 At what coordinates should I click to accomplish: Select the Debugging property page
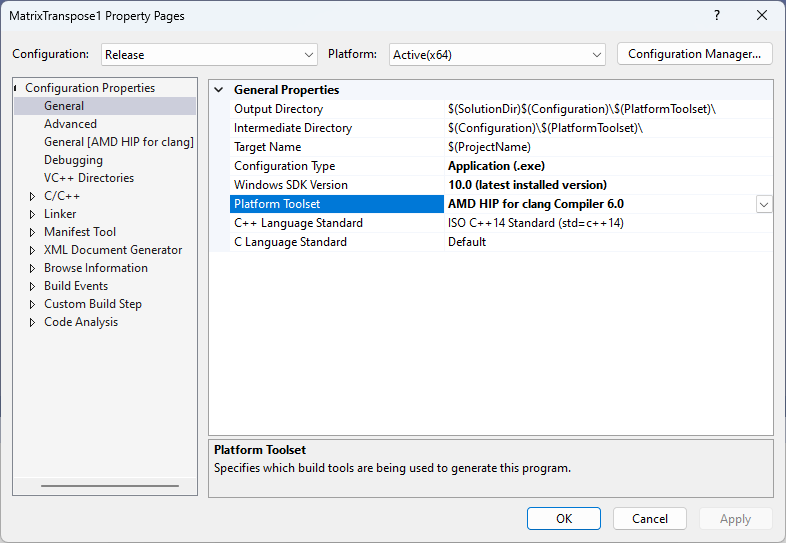pos(73,160)
